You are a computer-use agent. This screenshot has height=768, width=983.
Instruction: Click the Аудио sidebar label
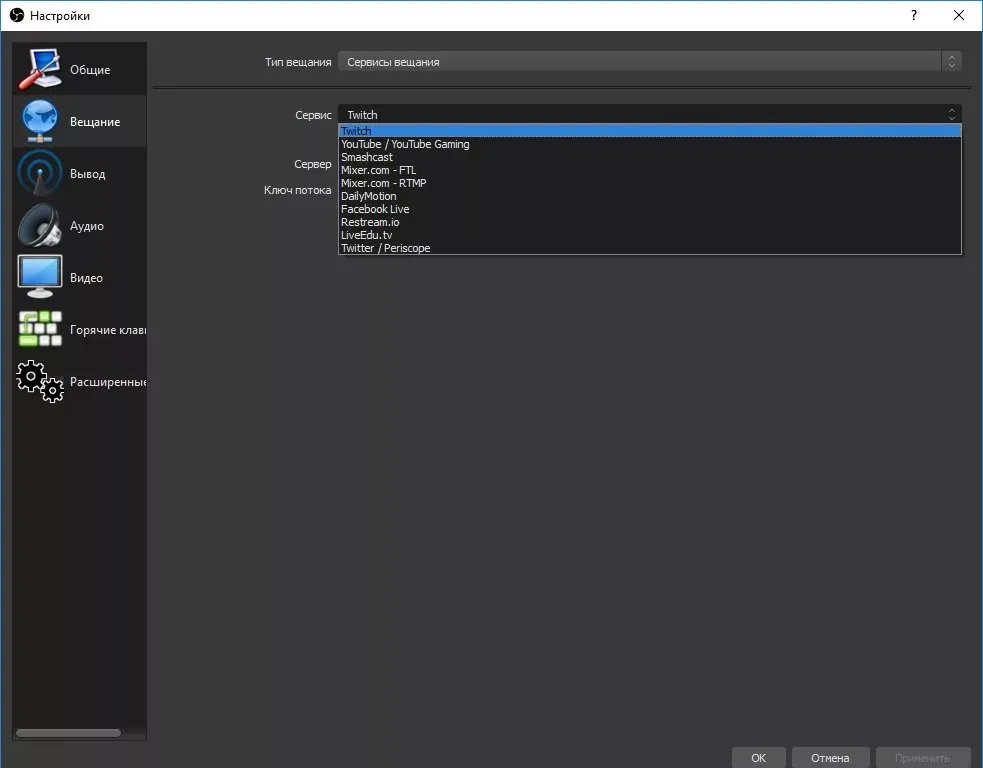pos(87,226)
